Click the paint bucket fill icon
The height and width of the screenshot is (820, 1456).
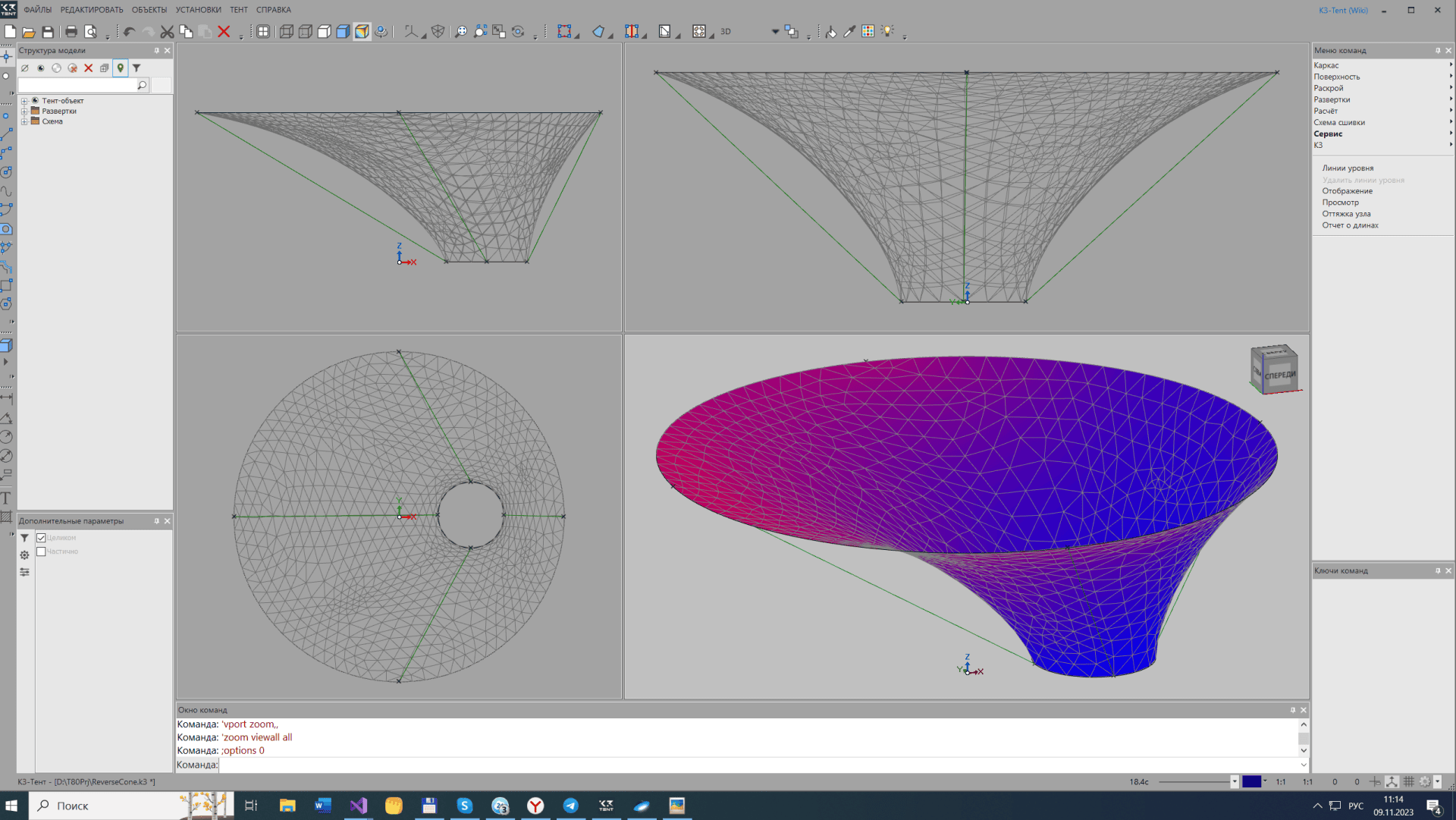pos(831,32)
